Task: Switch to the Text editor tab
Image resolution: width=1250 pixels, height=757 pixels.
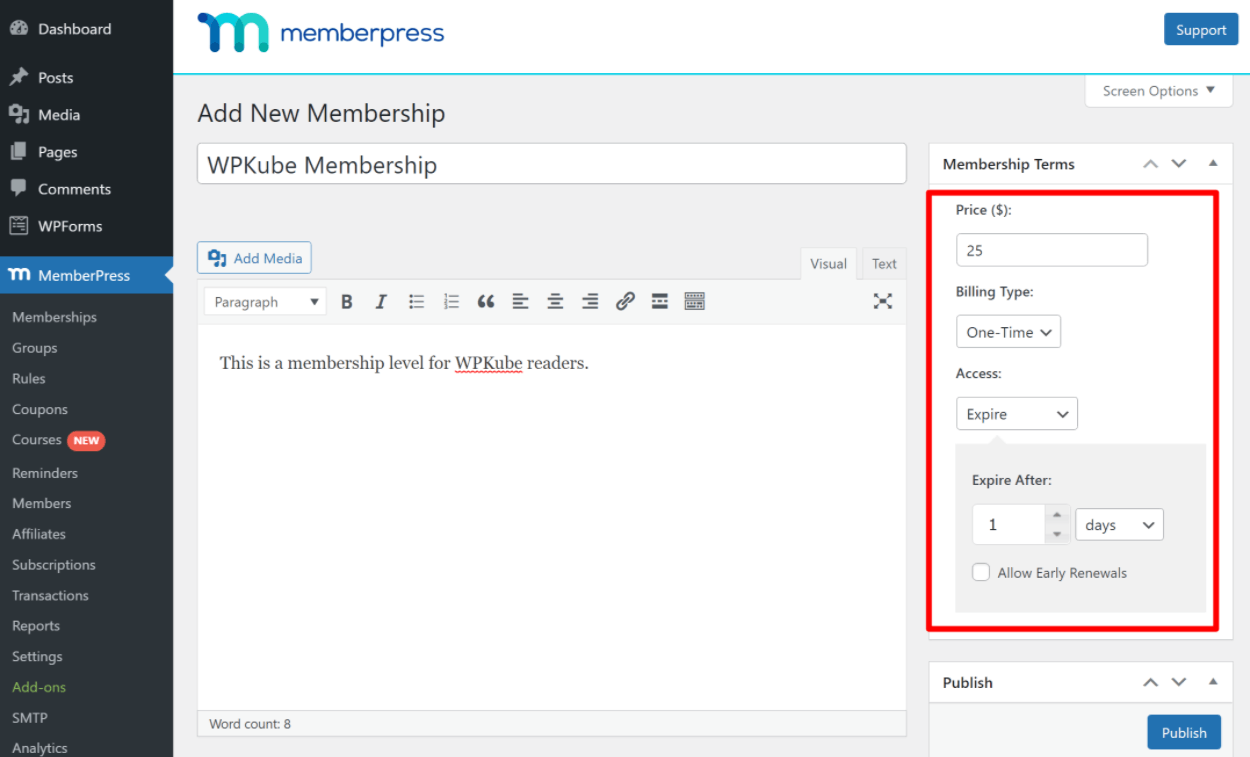Action: (884, 264)
